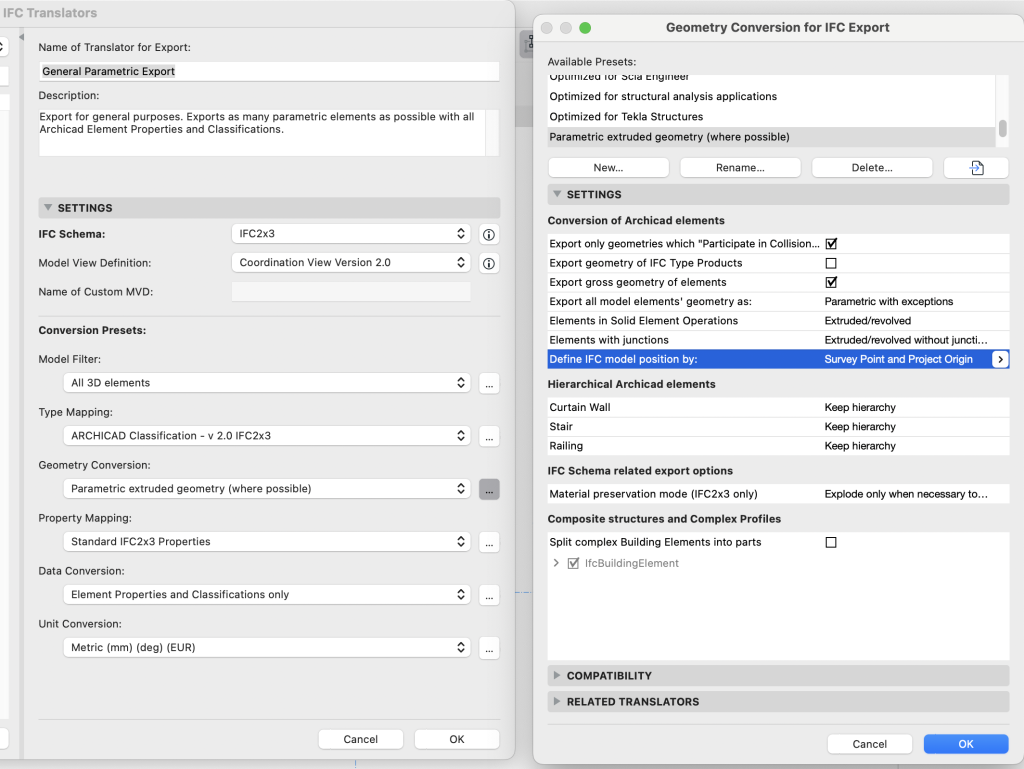Click the Name of Translator text field
This screenshot has height=769, width=1024.
269,72
